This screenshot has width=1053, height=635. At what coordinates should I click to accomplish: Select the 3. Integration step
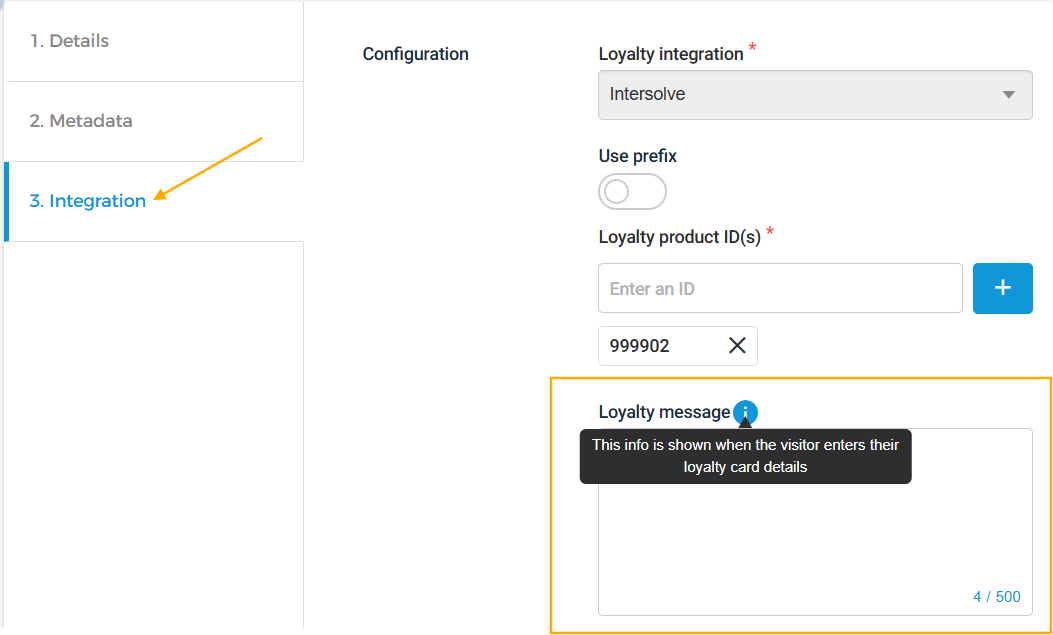click(x=88, y=201)
